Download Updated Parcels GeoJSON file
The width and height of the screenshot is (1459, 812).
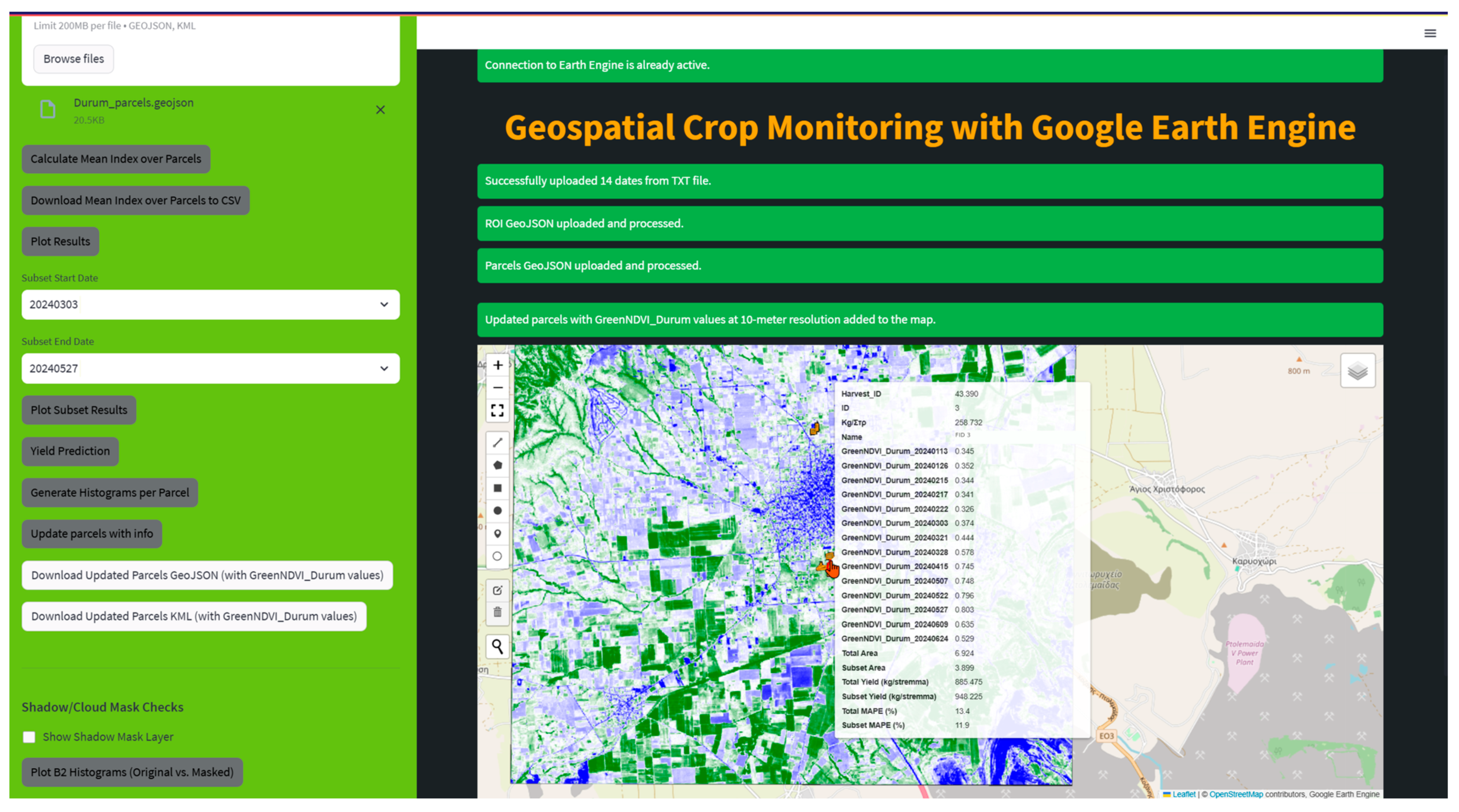[x=207, y=575]
